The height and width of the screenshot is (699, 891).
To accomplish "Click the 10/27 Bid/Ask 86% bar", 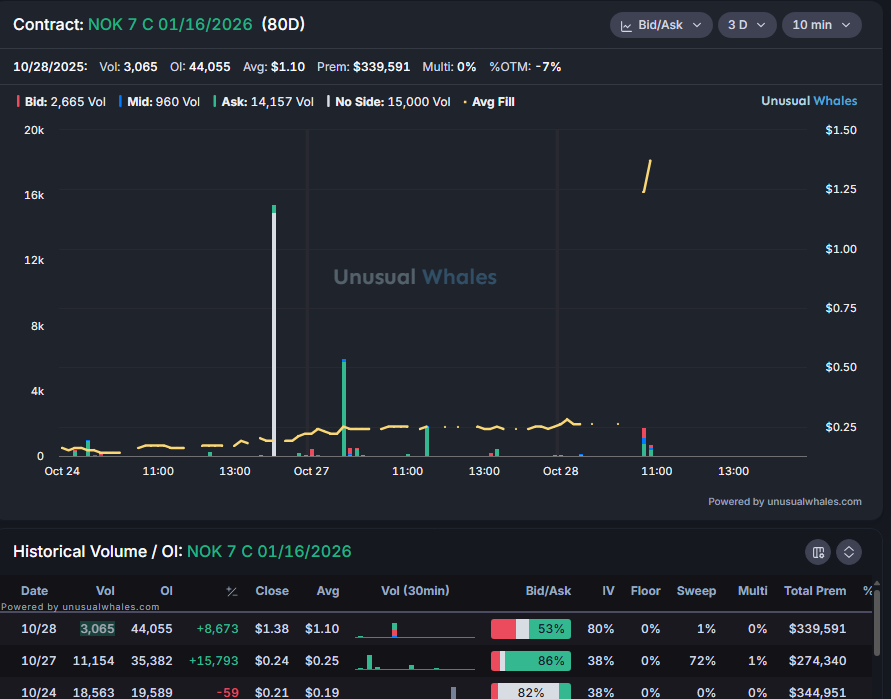I will tap(530, 661).
